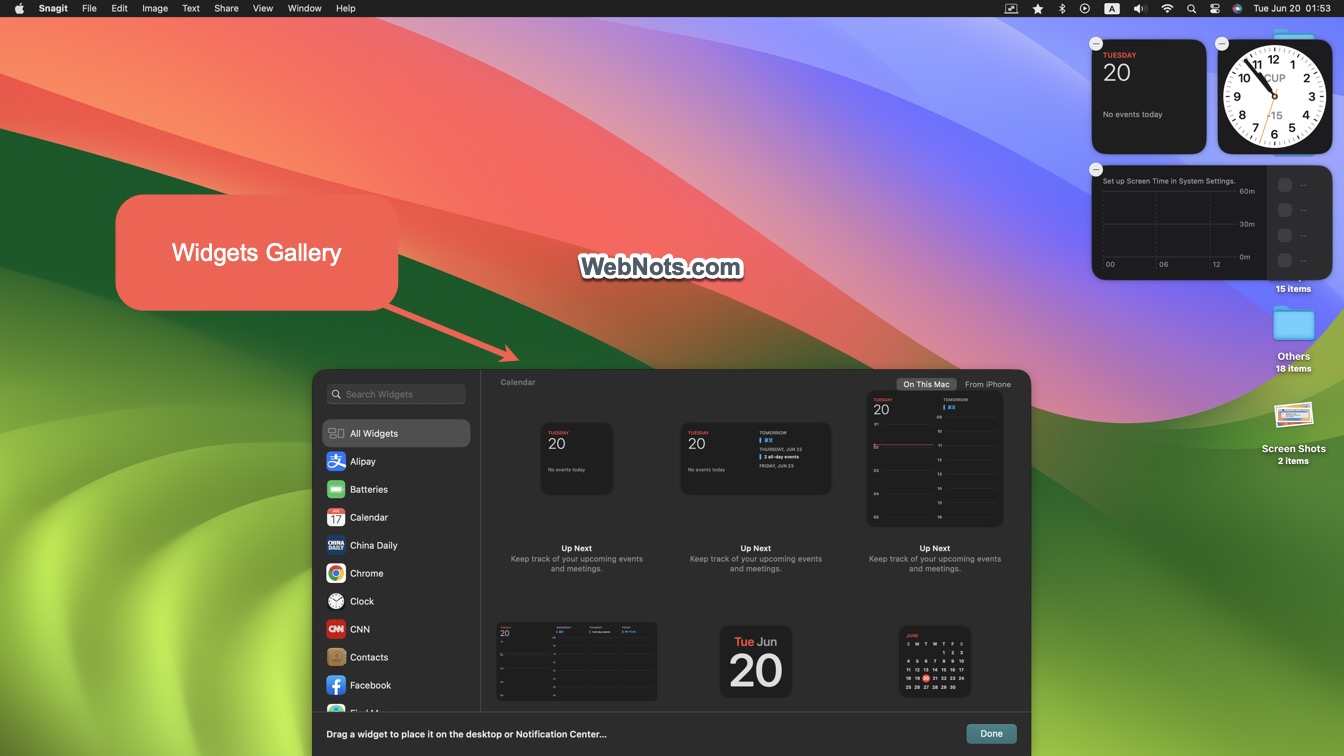This screenshot has height=756, width=1344.
Task: Open the Image menu
Action: [x=155, y=8]
